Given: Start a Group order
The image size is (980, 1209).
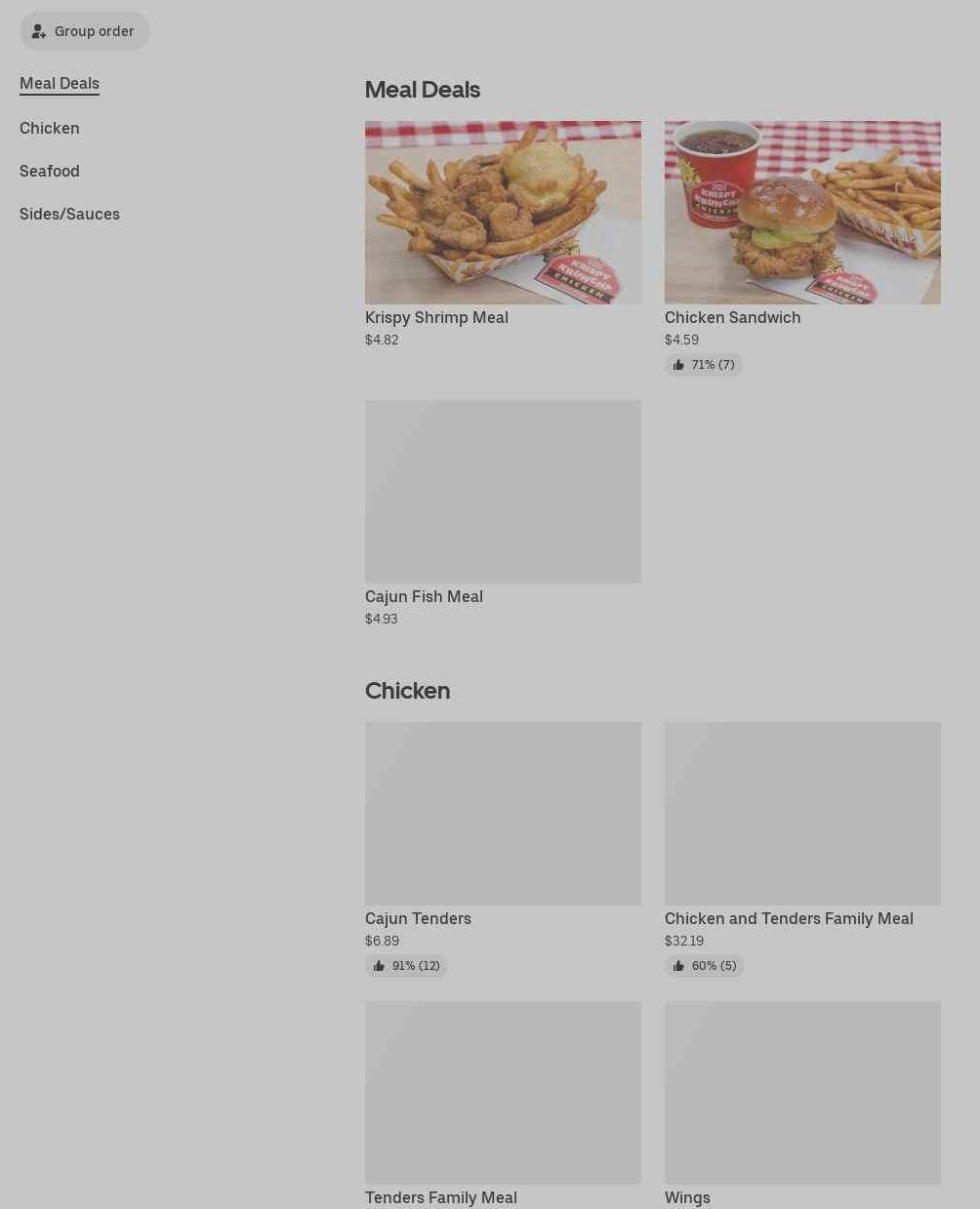Looking at the screenshot, I should click(x=85, y=31).
